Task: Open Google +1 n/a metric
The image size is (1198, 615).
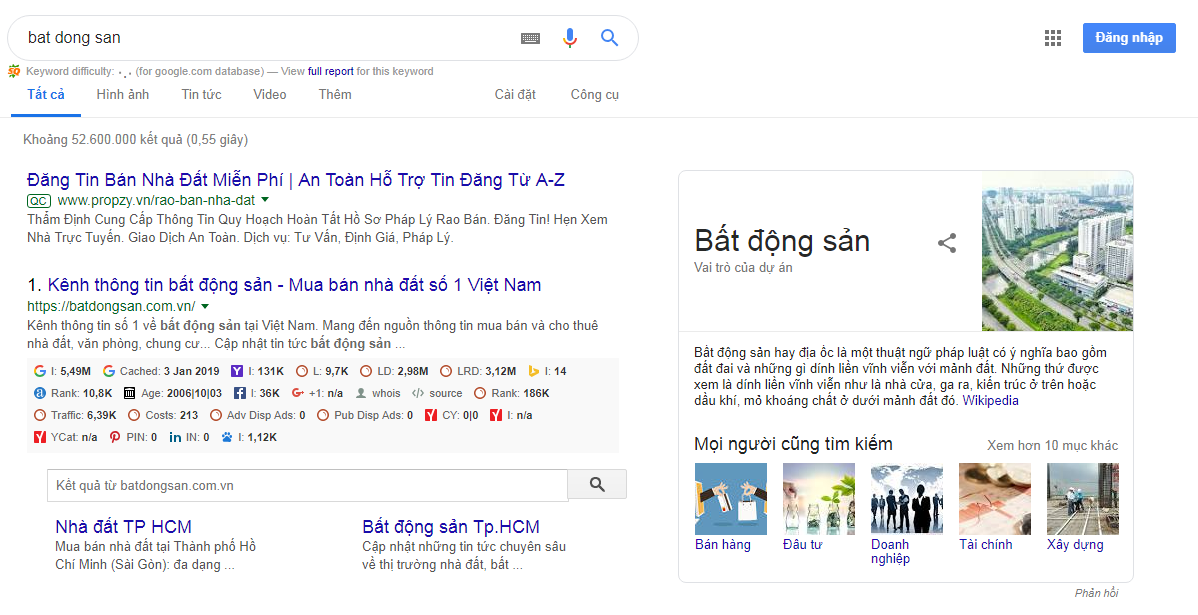Action: tap(317, 393)
